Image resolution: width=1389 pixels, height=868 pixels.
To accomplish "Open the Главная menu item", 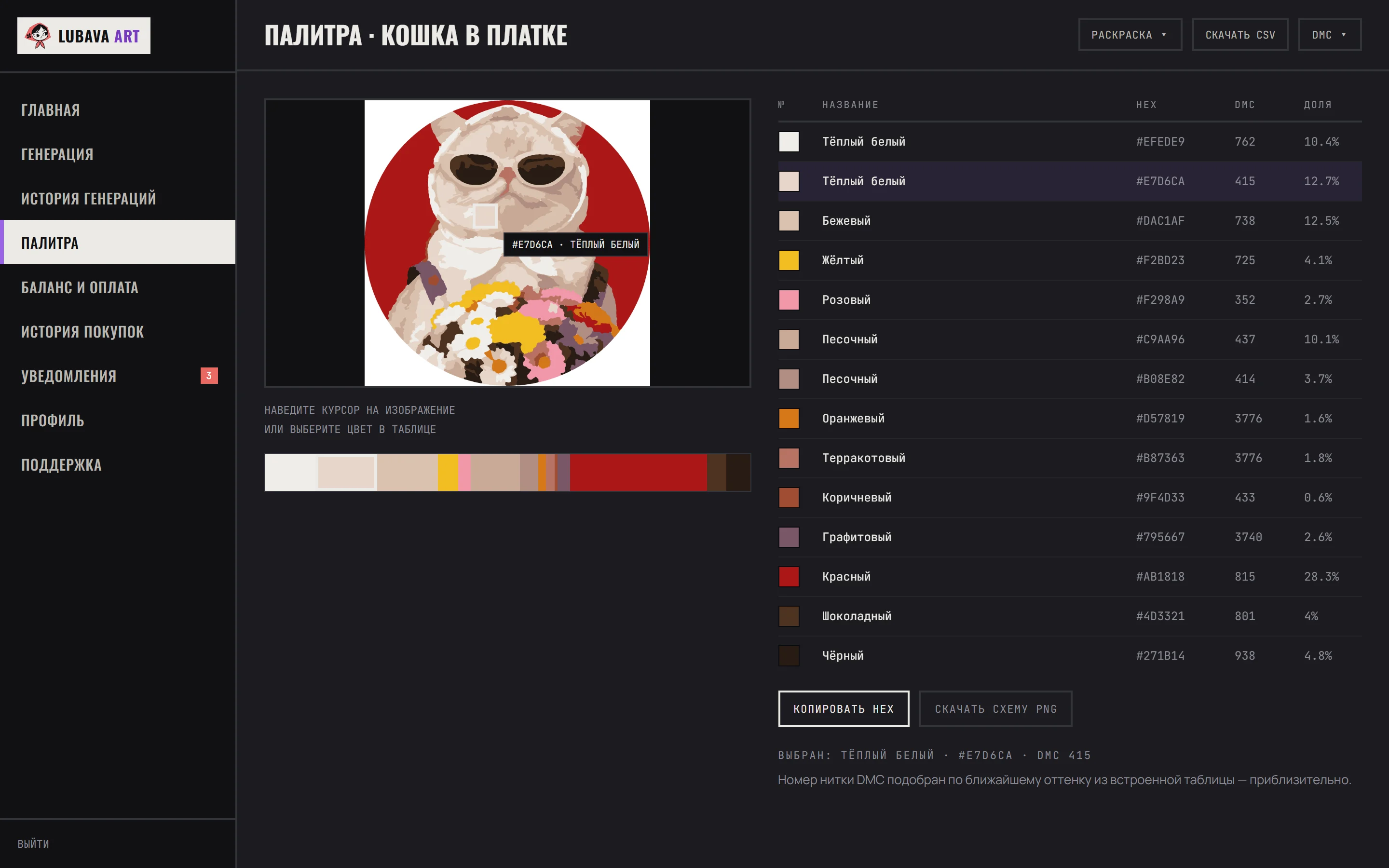I will [x=118, y=109].
